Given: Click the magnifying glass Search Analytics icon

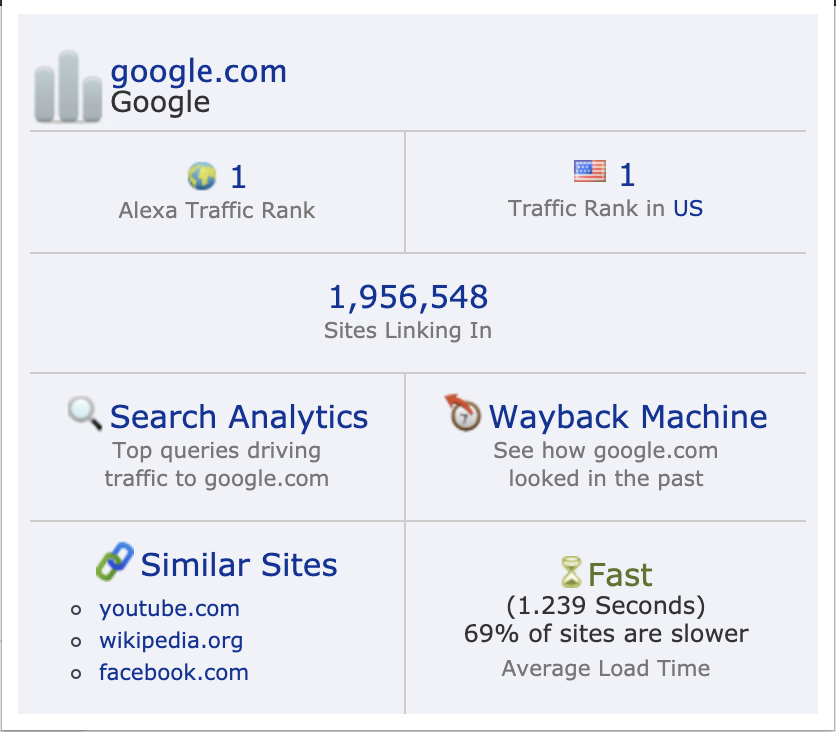Looking at the screenshot, I should click(x=85, y=413).
